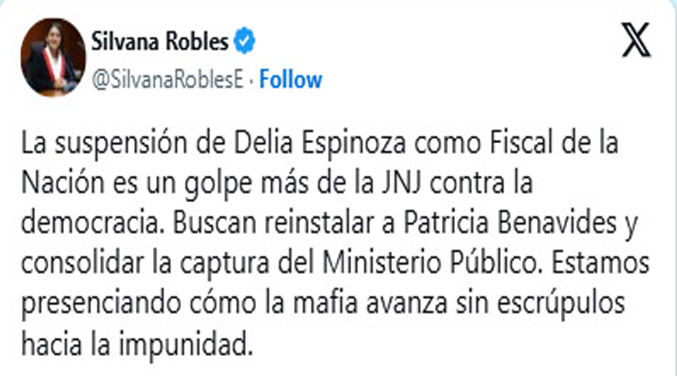Open Silvana Robles' profile photo
Image resolution: width=677 pixels, height=376 pixels.
click(53, 57)
